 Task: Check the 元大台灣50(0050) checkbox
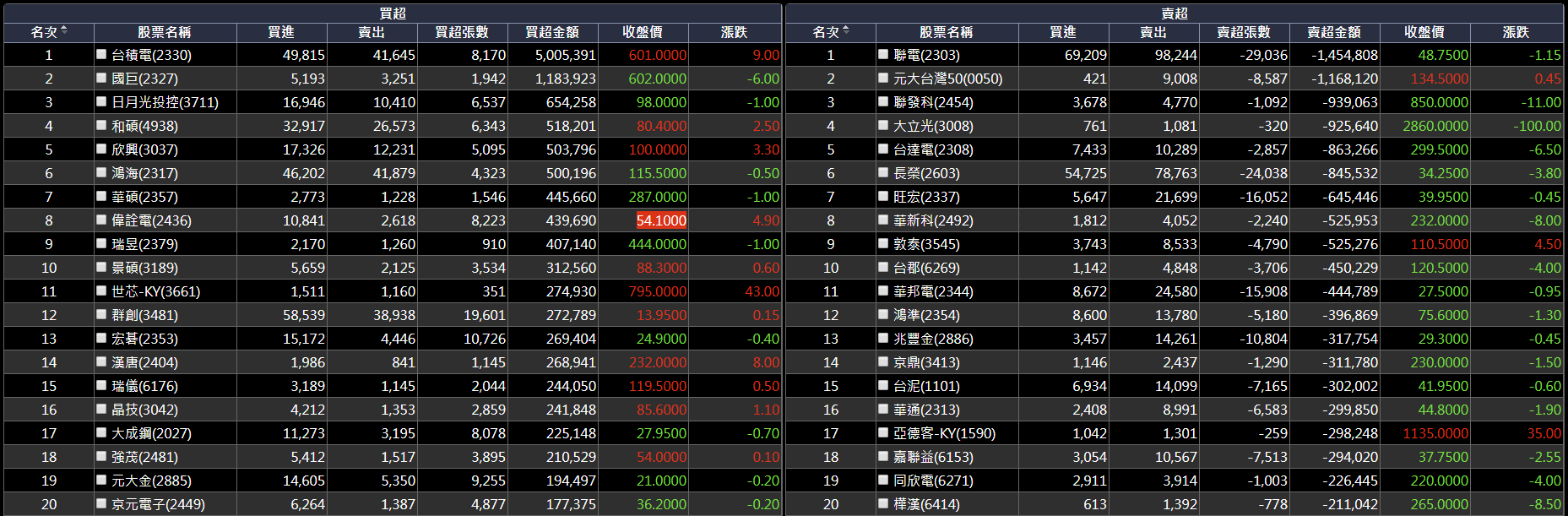pyautogui.click(x=883, y=78)
